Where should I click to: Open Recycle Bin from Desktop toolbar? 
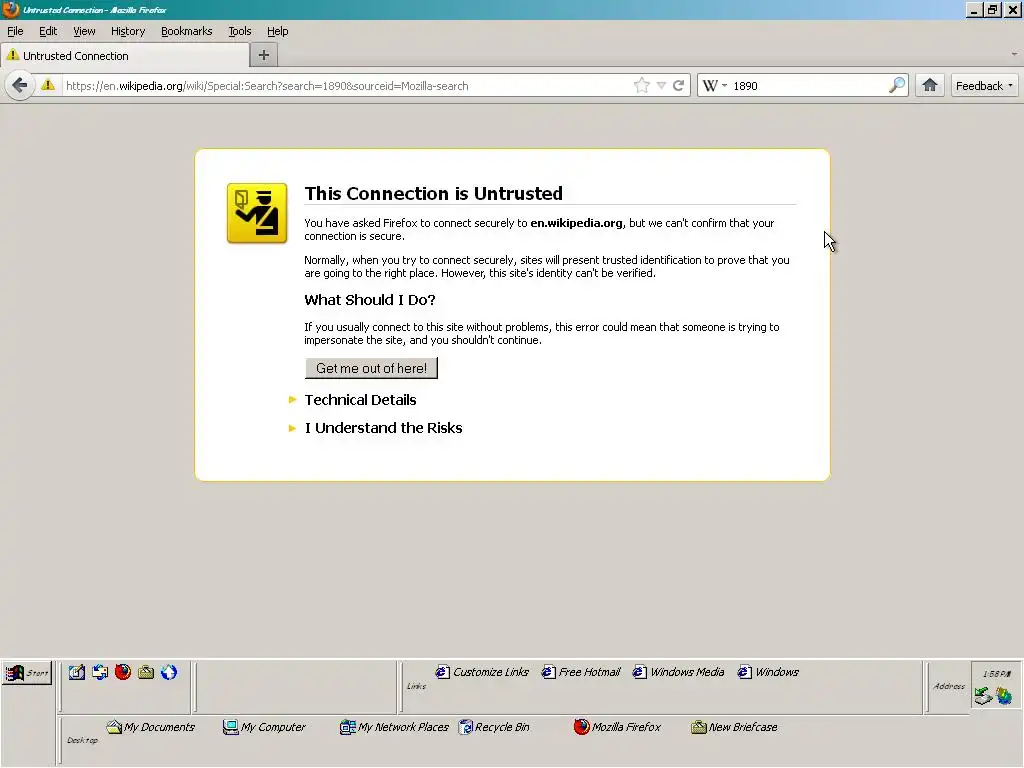494,727
